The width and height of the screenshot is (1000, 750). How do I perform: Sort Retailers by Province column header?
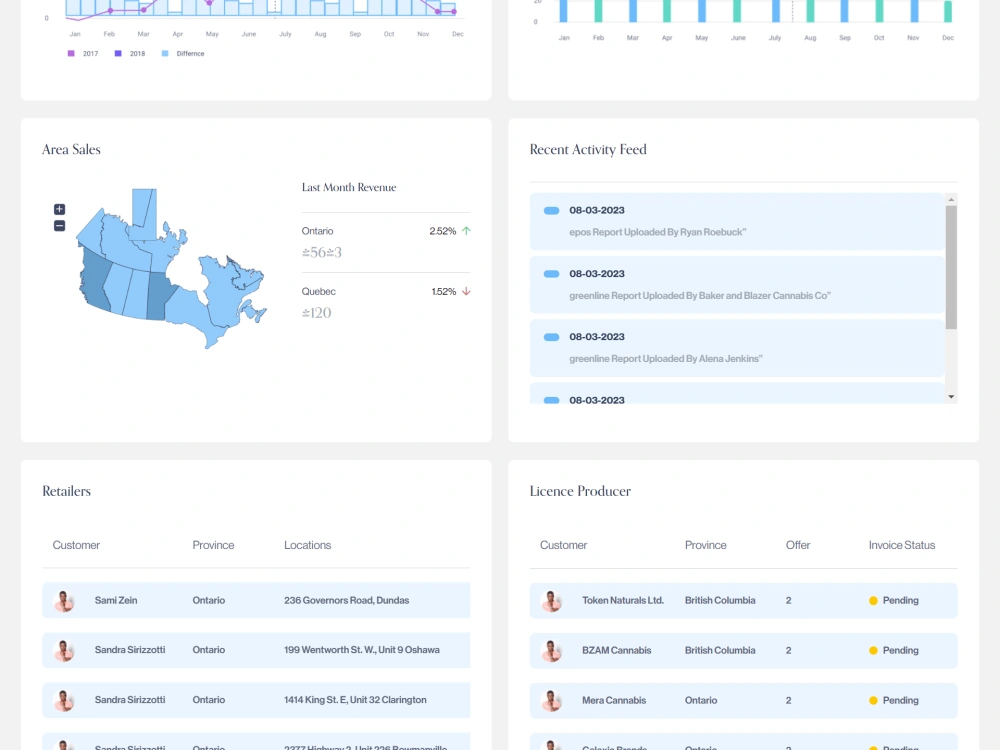point(213,545)
